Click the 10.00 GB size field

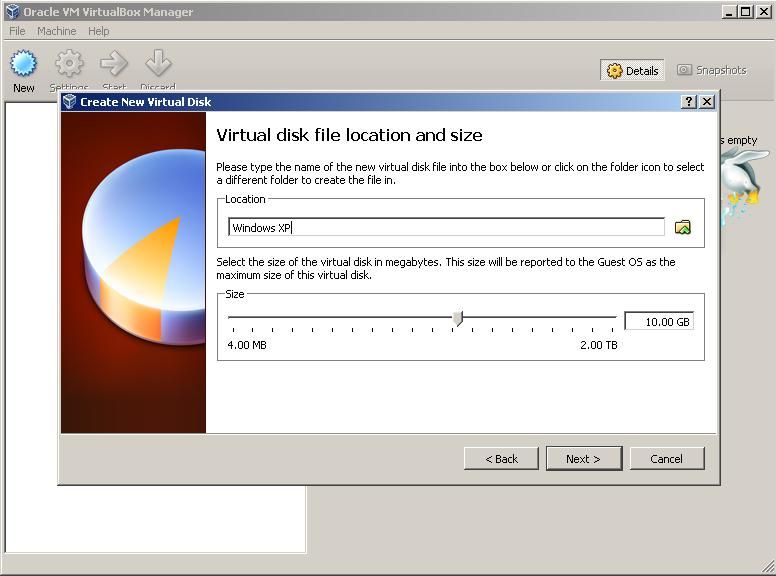[659, 322]
